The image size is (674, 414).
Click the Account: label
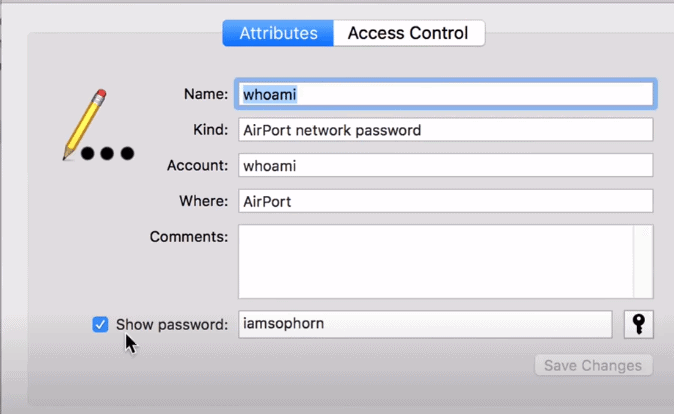pos(197,166)
